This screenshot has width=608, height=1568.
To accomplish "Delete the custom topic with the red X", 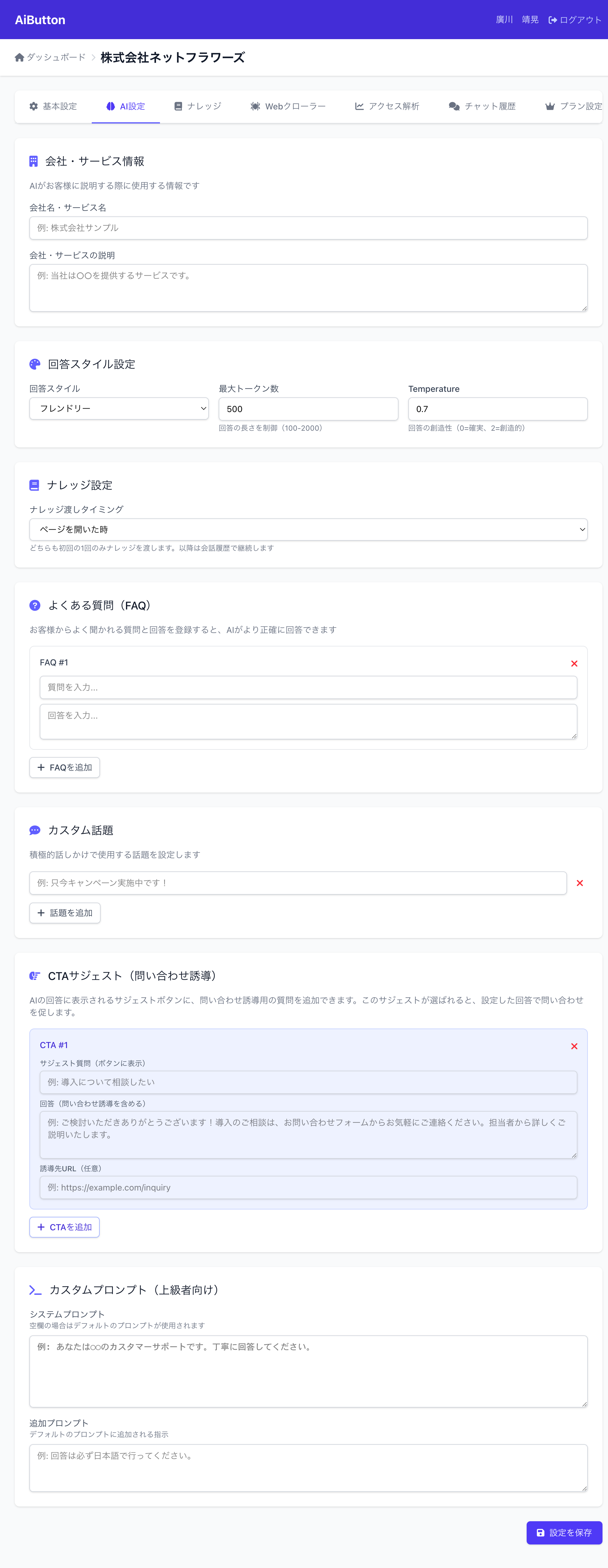I will 579,883.
